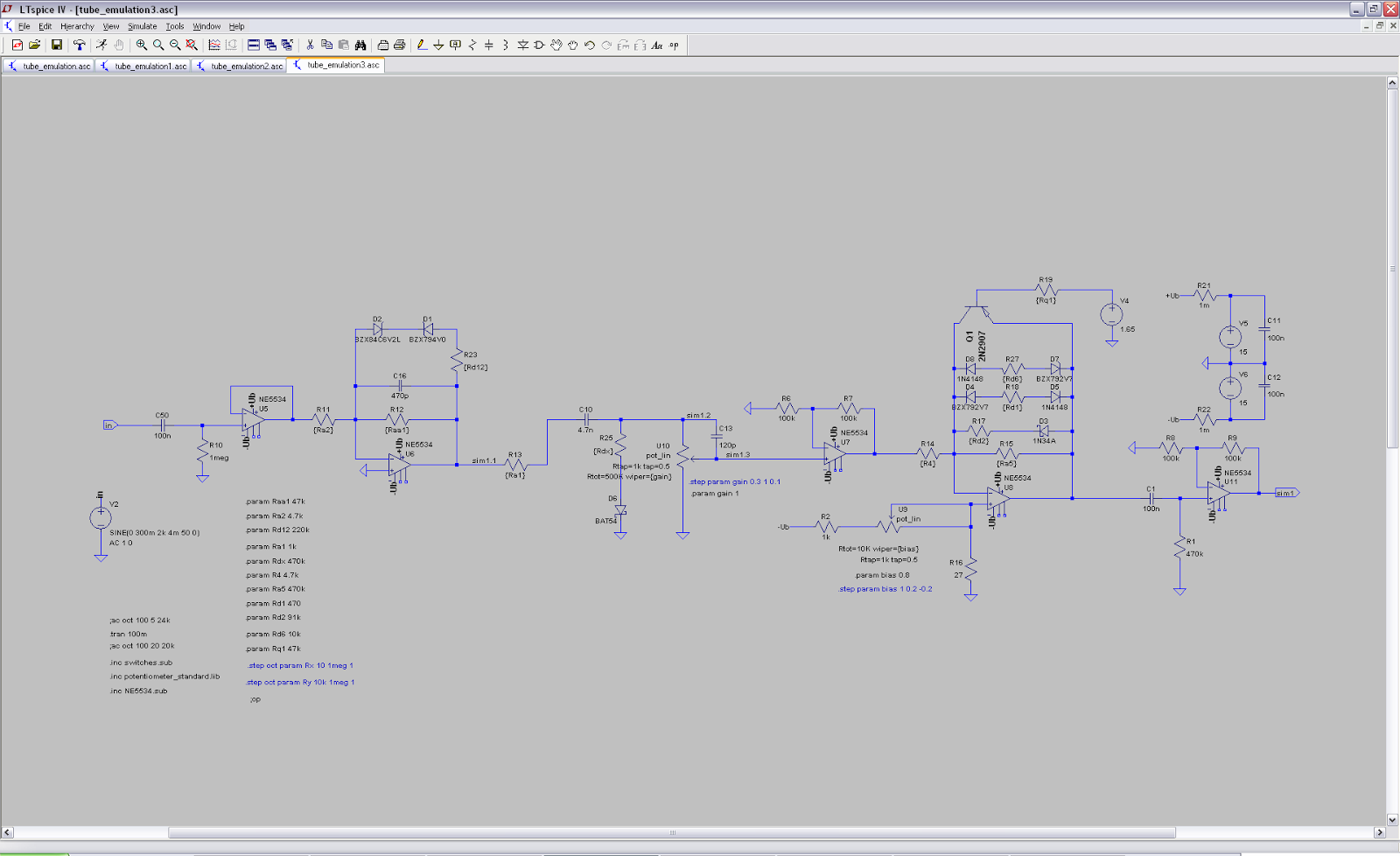Click the Cut scissors tool

coord(310,45)
